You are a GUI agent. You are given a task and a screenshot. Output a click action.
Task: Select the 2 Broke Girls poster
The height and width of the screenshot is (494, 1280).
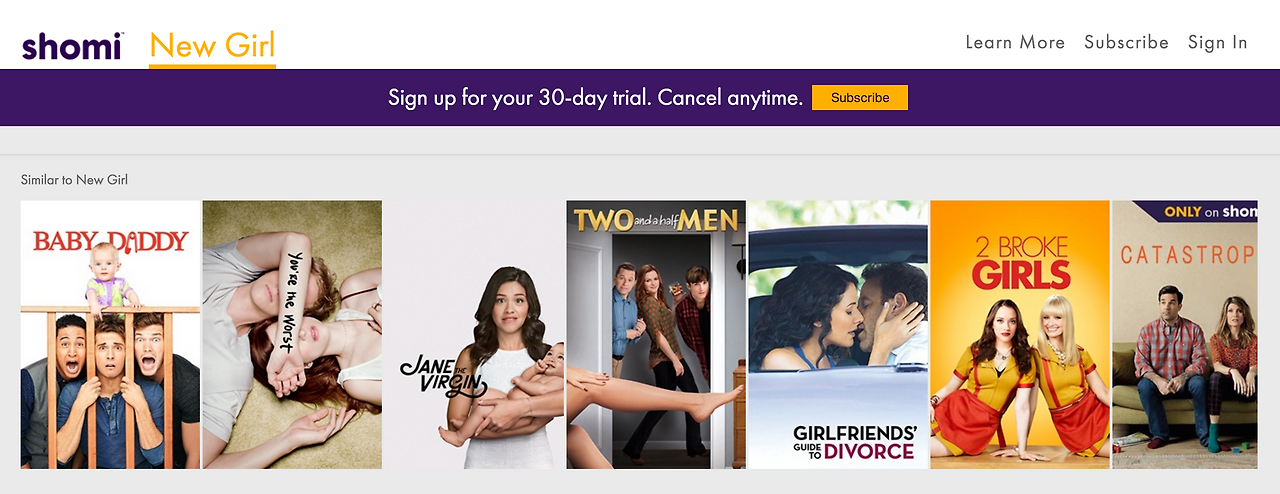pos(1020,334)
